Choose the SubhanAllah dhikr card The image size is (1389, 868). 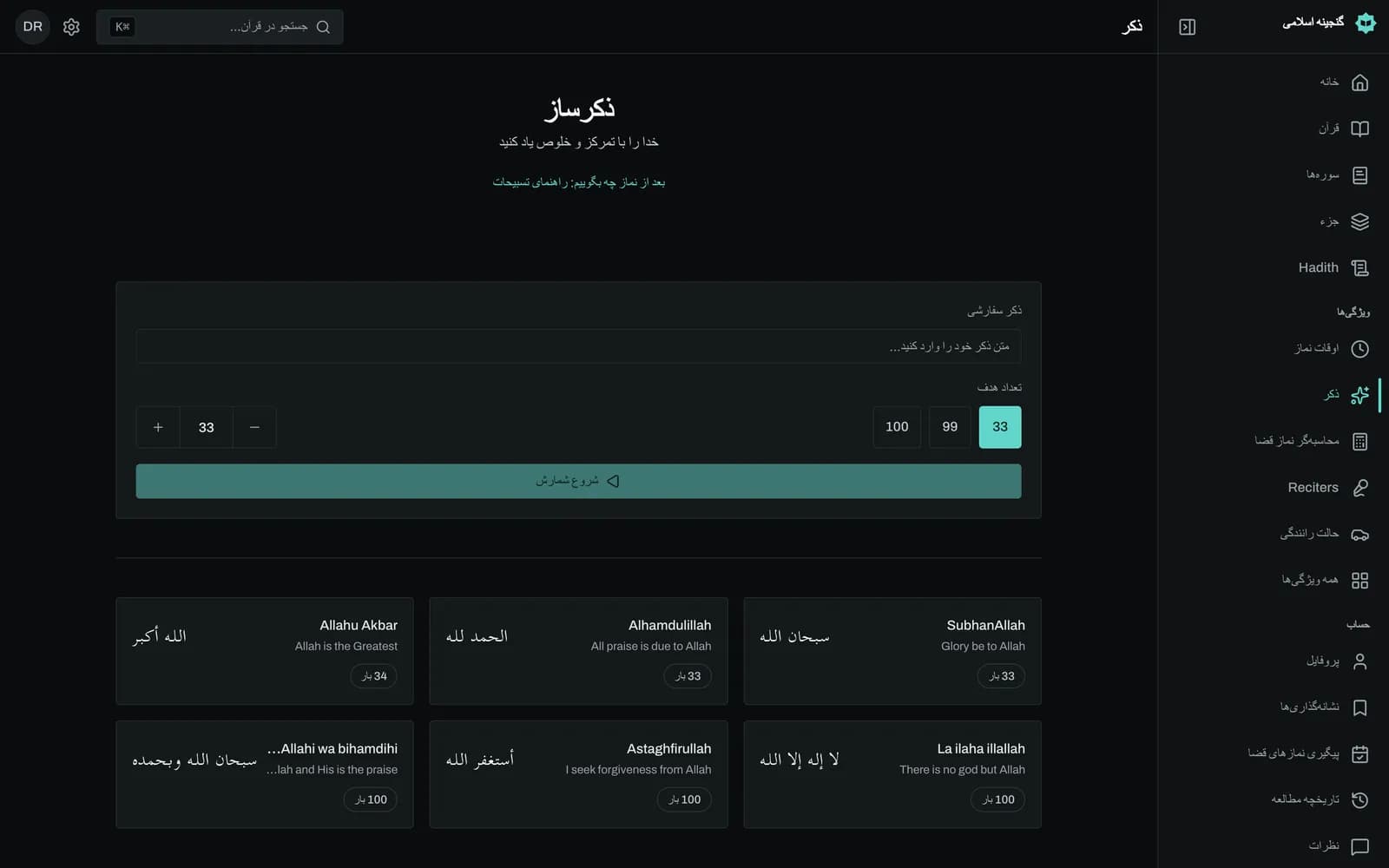click(x=892, y=651)
